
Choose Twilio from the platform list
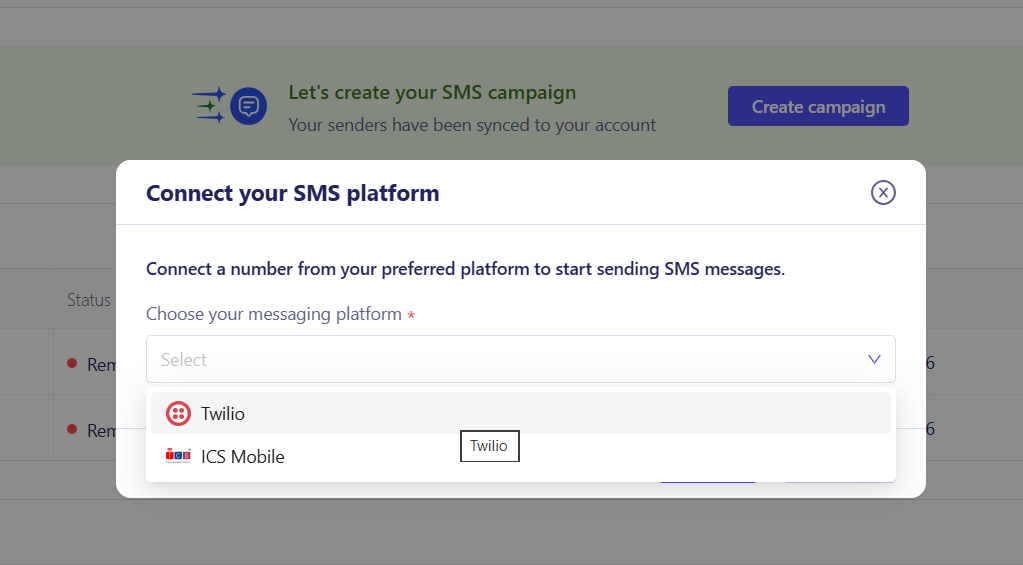point(521,414)
